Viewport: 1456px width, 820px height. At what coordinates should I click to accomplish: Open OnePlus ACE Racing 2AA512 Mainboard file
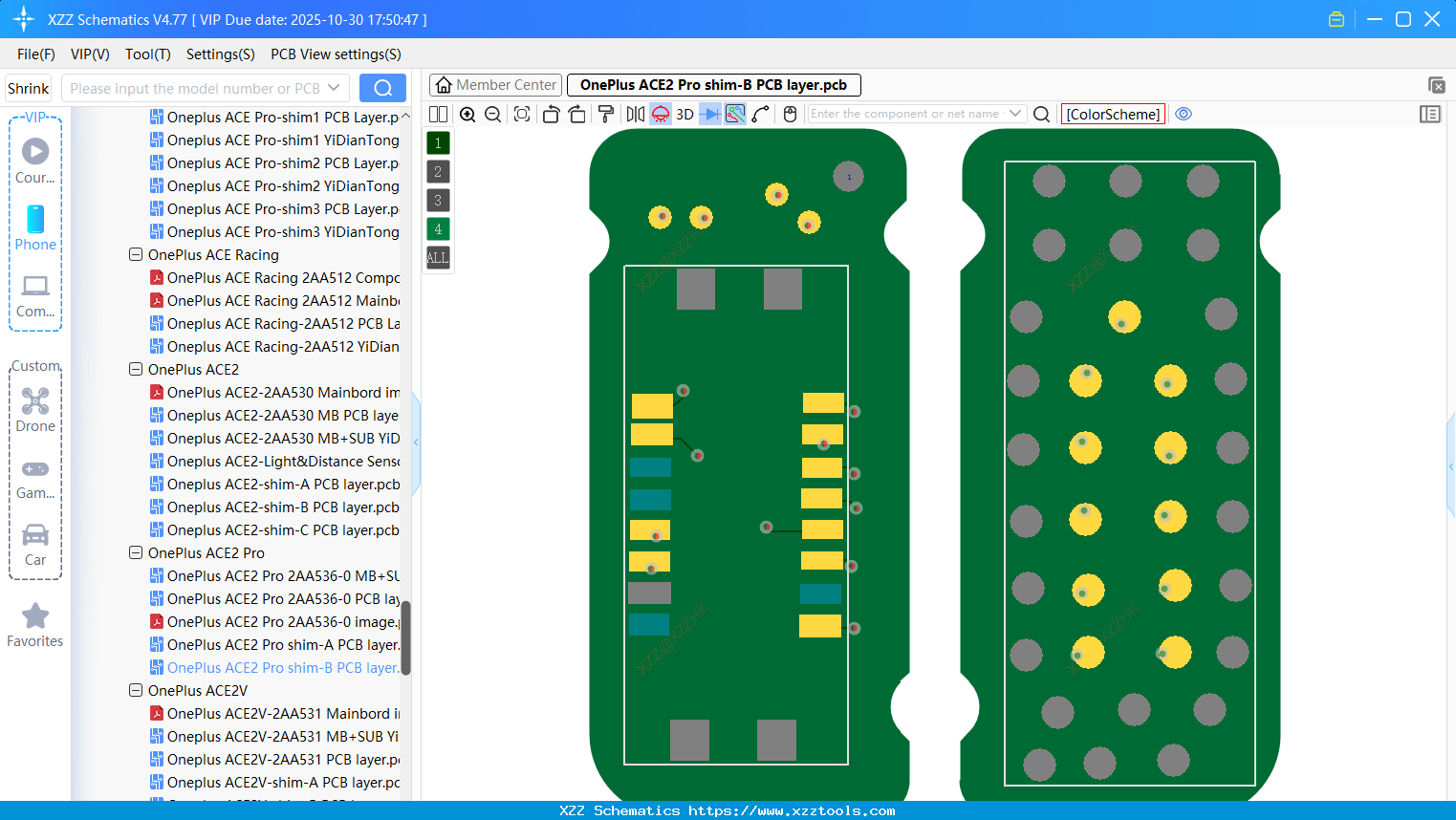coord(275,301)
